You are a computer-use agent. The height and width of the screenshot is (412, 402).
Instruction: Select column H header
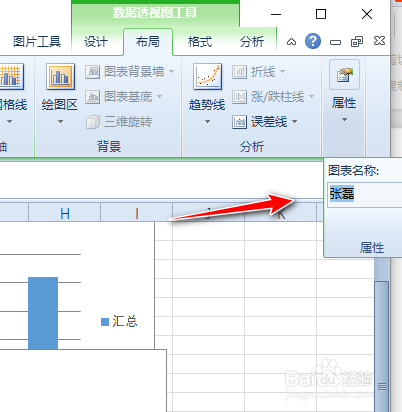(65, 213)
